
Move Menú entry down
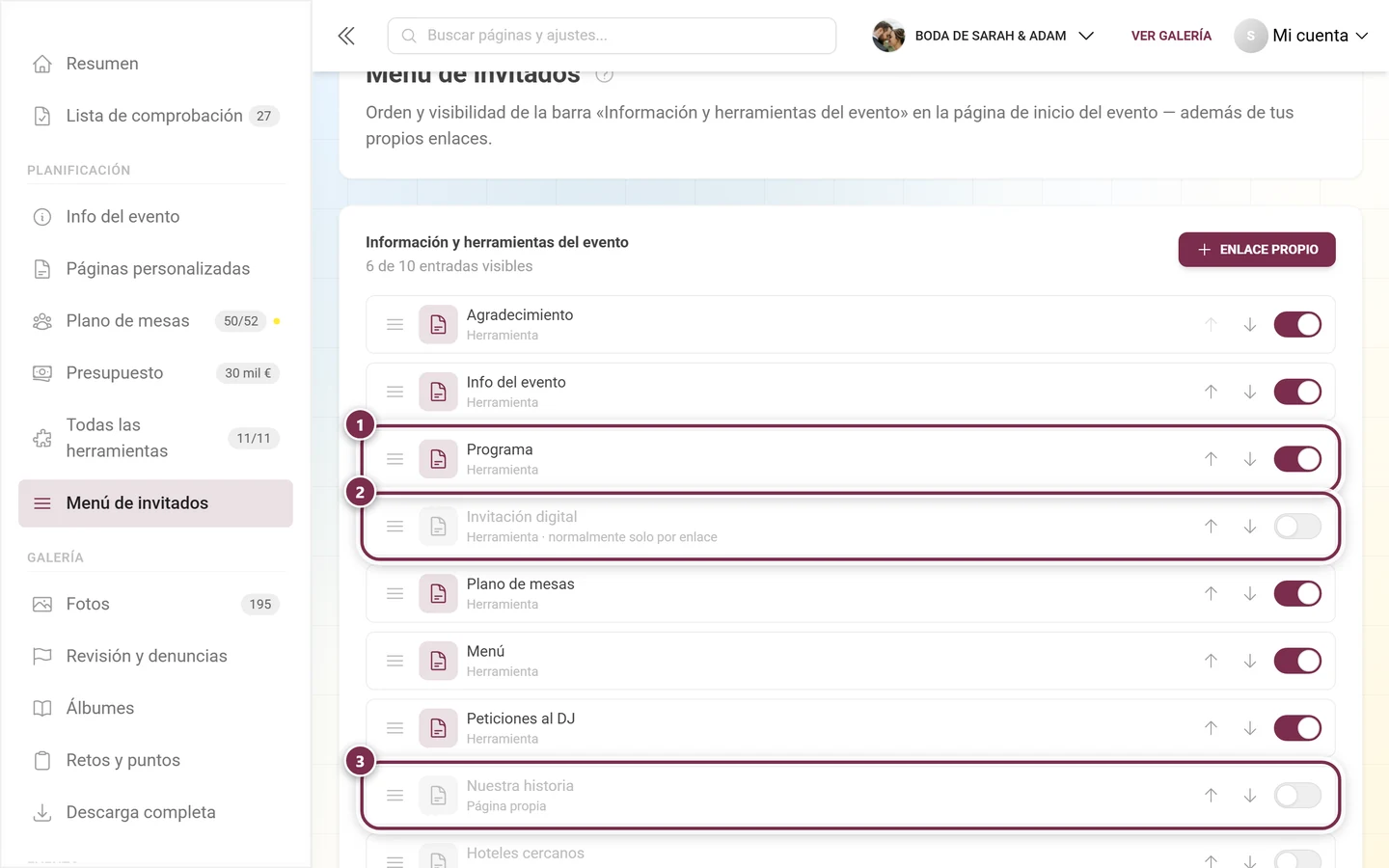[x=1249, y=661]
